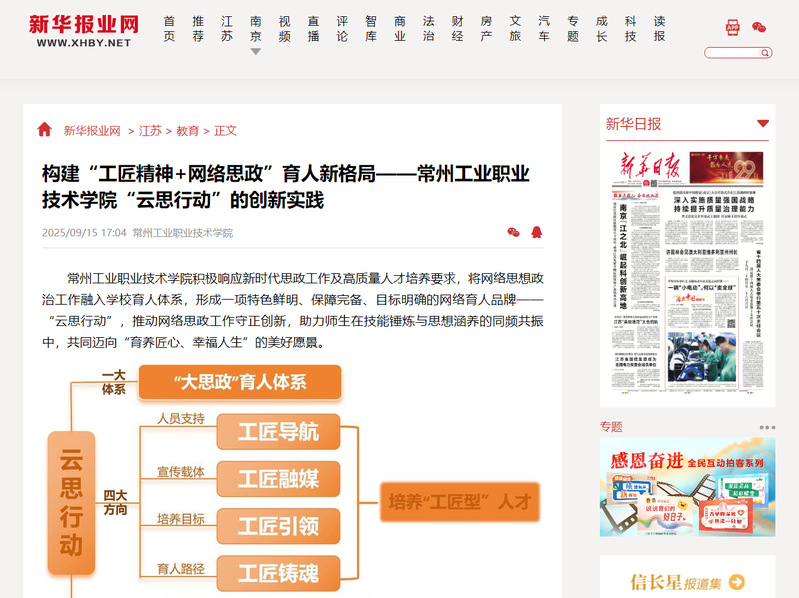The width and height of the screenshot is (799, 598).
Task: Click the 新华报业网 XHBY.NET logo
Action: 83,30
